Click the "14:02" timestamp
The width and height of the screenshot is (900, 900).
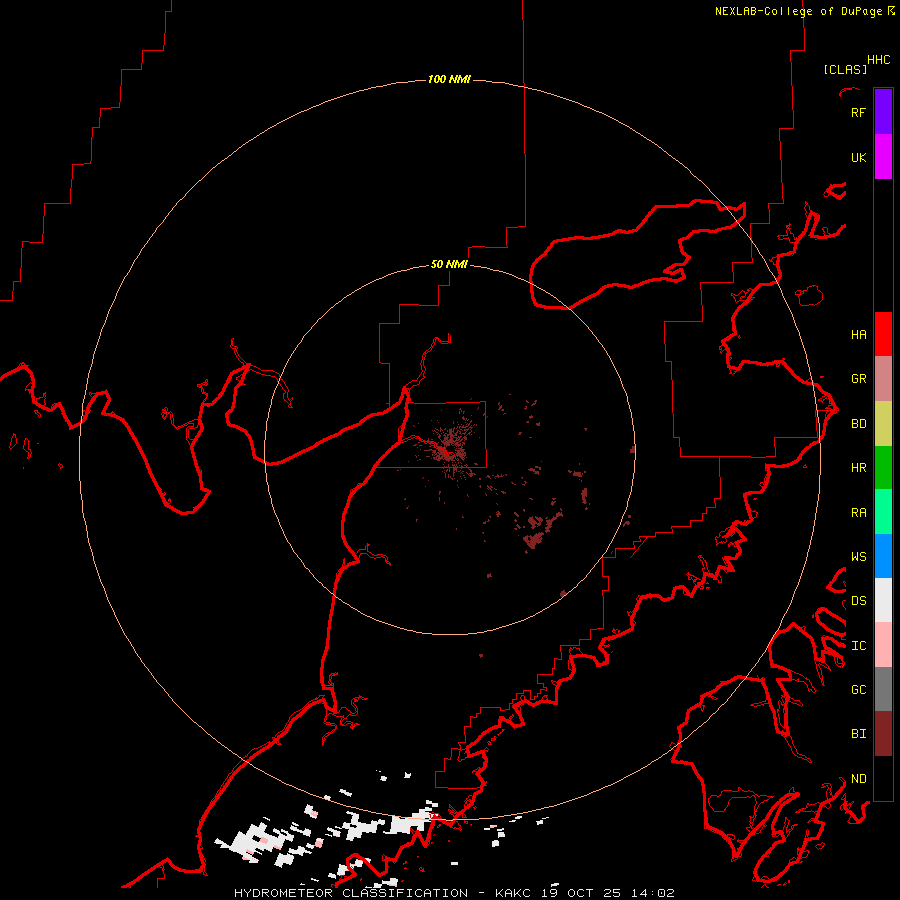653,893
